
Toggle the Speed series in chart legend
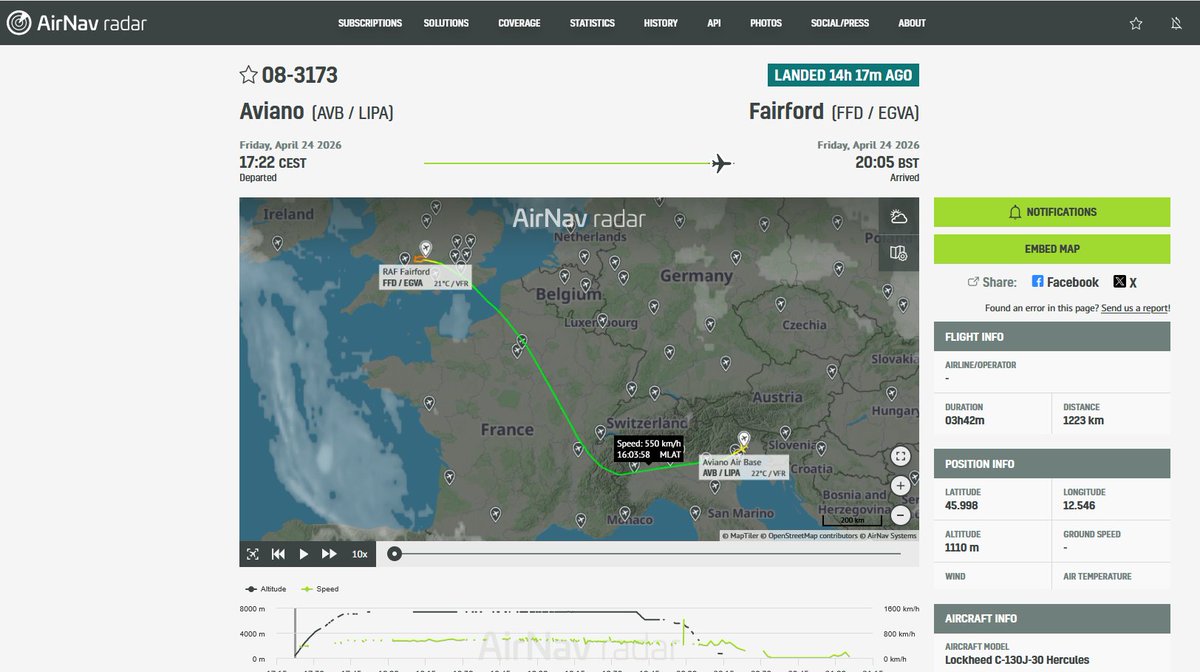pos(320,589)
